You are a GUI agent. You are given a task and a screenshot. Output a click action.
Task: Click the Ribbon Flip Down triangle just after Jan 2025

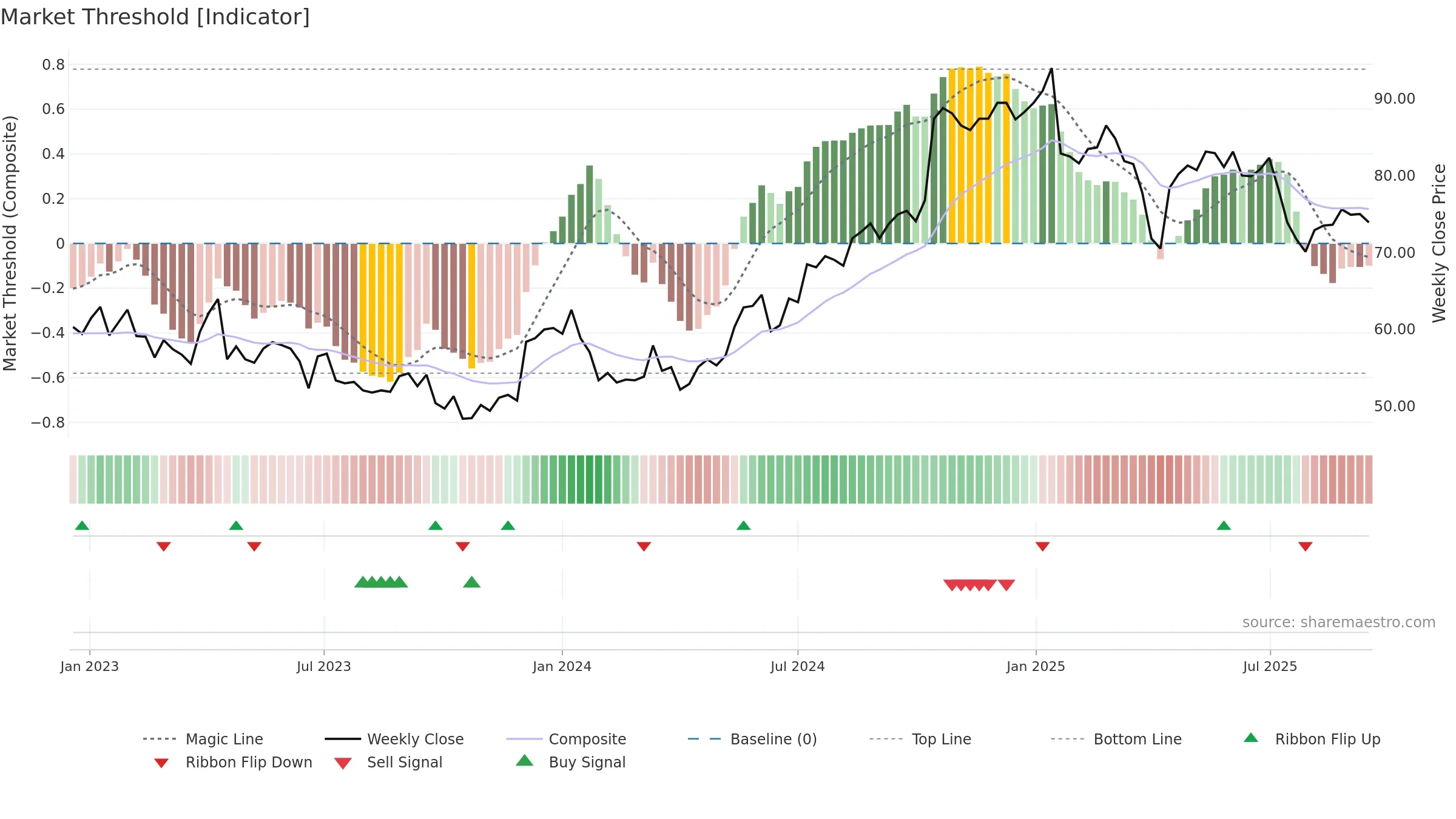1042,547
